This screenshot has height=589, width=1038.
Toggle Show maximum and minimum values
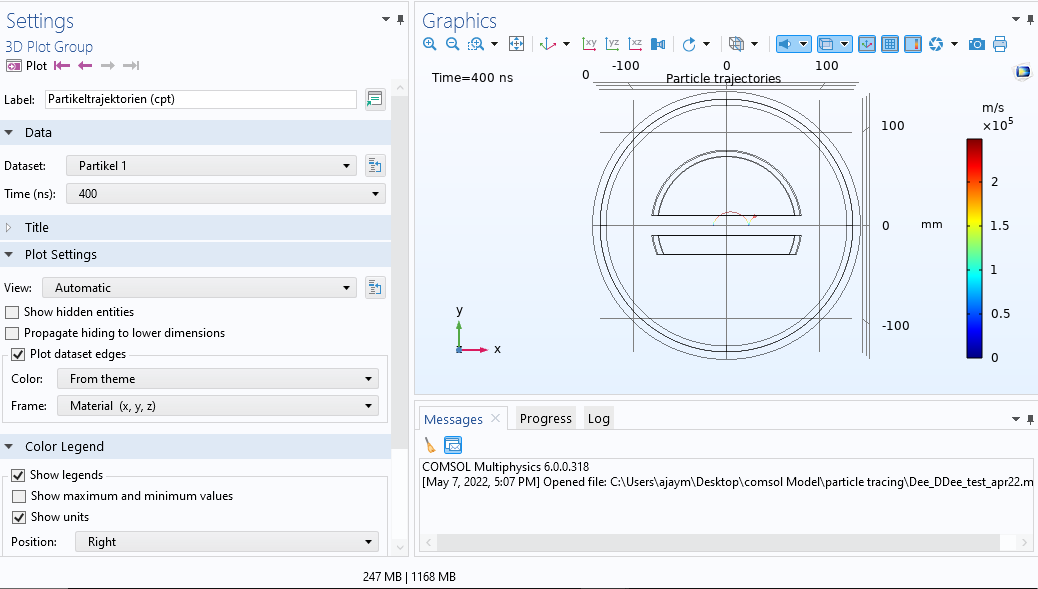[x=19, y=496]
